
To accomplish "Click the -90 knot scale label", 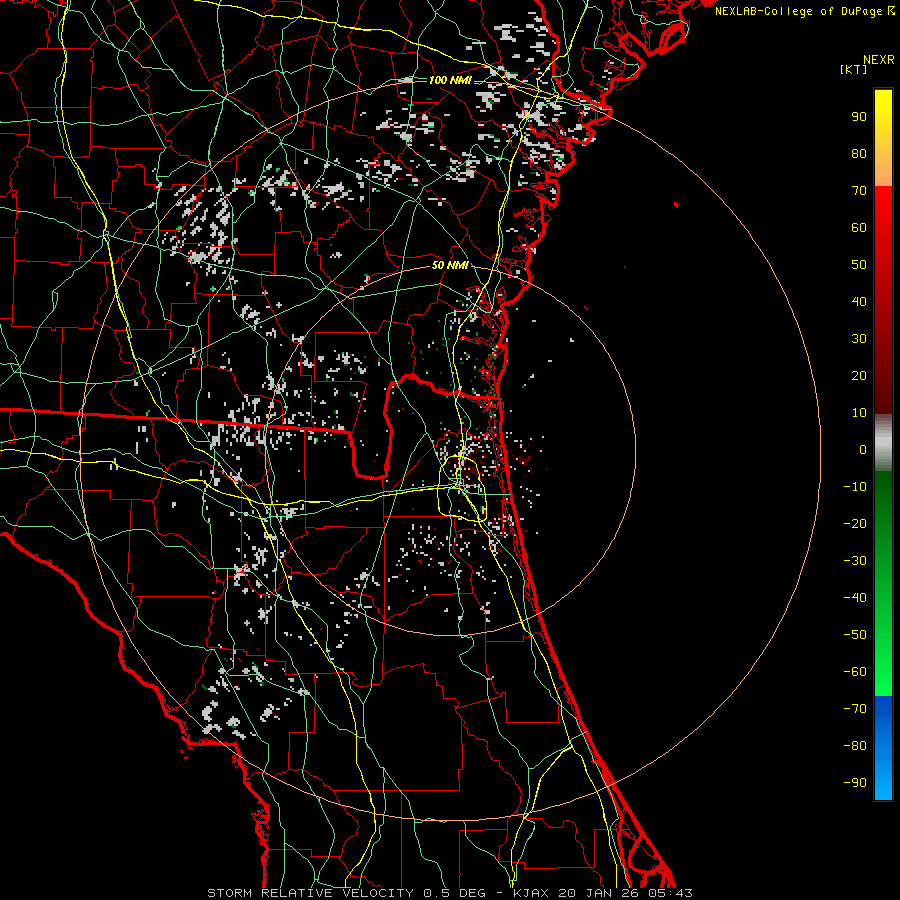I will pos(855,782).
